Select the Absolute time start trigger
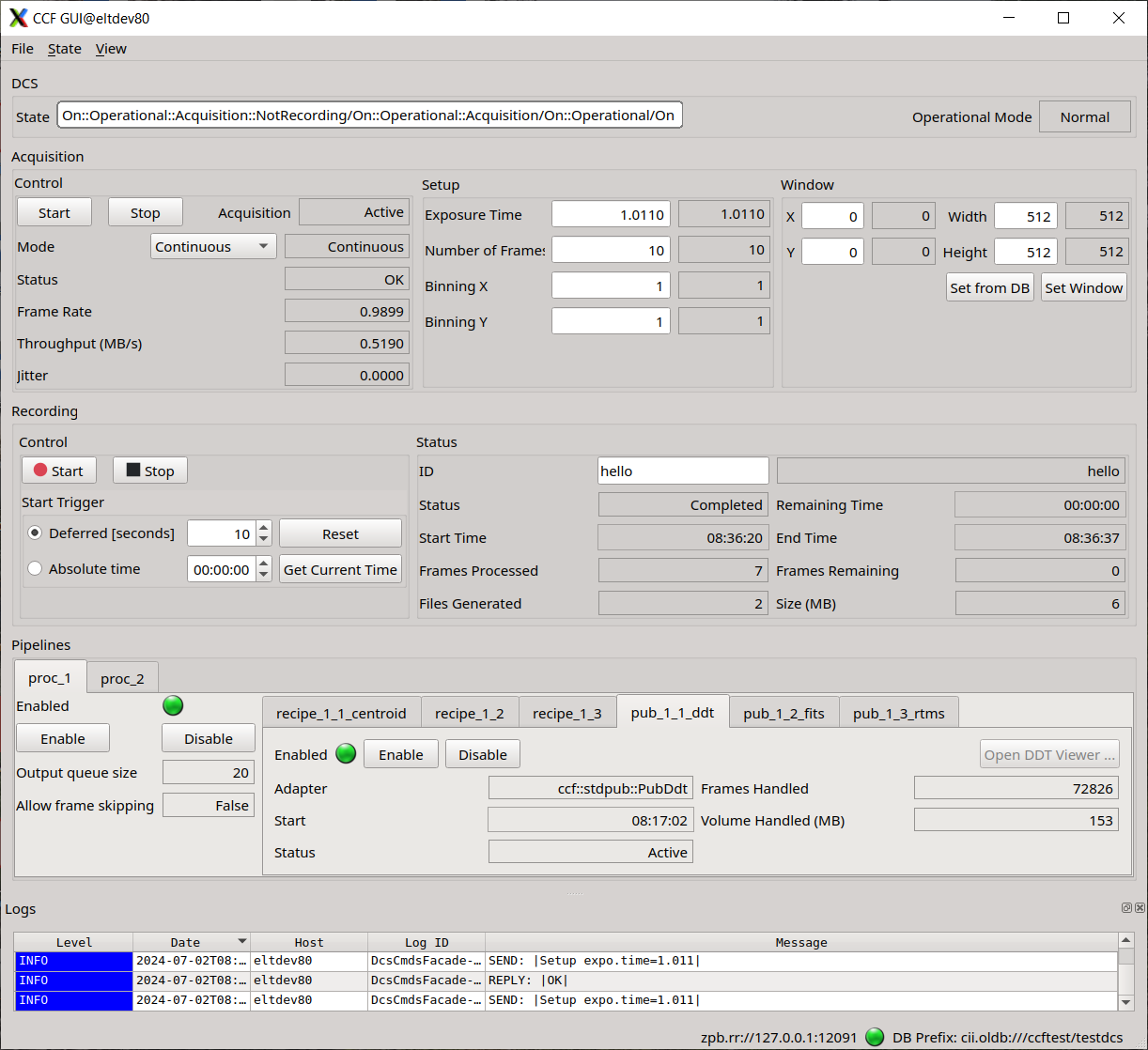Image resolution: width=1148 pixels, height=1050 pixels. coord(35,567)
